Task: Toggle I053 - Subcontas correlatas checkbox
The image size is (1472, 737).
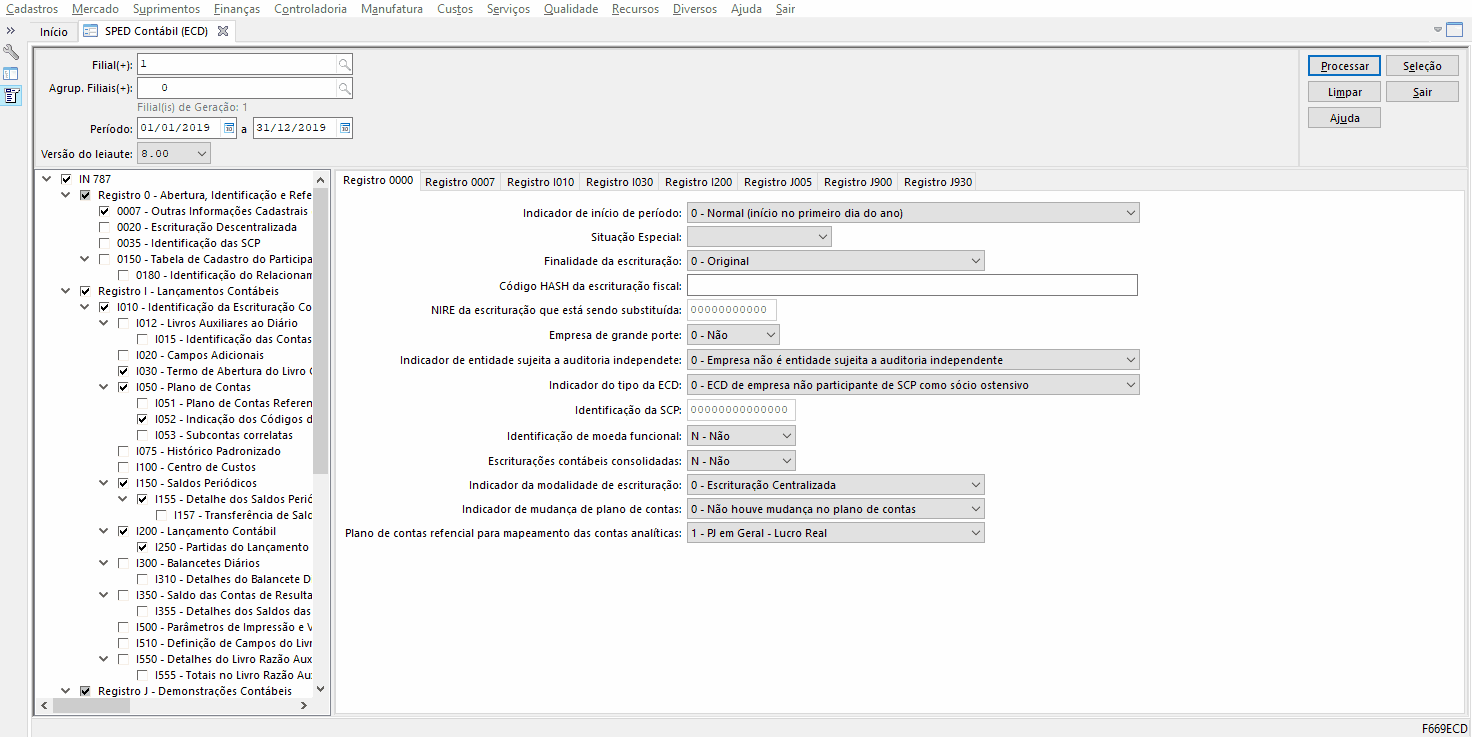Action: [x=142, y=435]
